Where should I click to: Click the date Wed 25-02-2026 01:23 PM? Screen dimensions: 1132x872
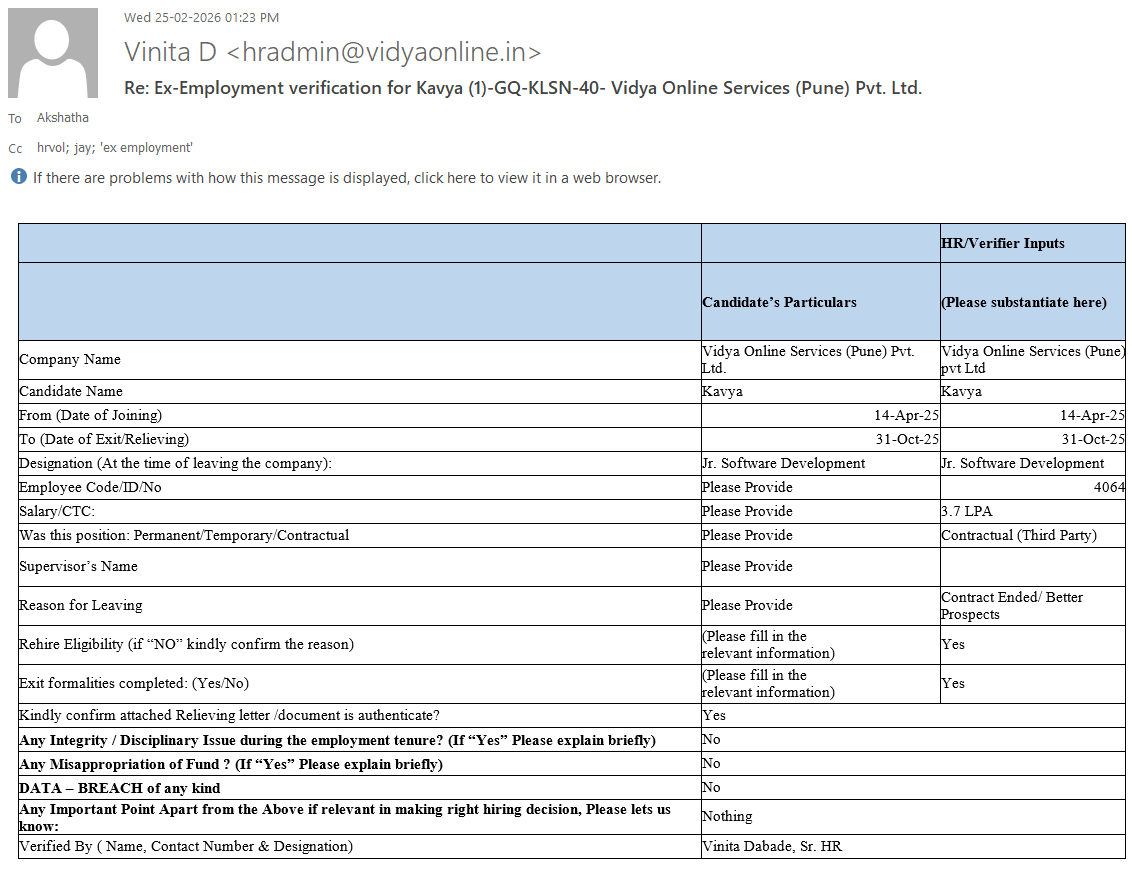(201, 17)
